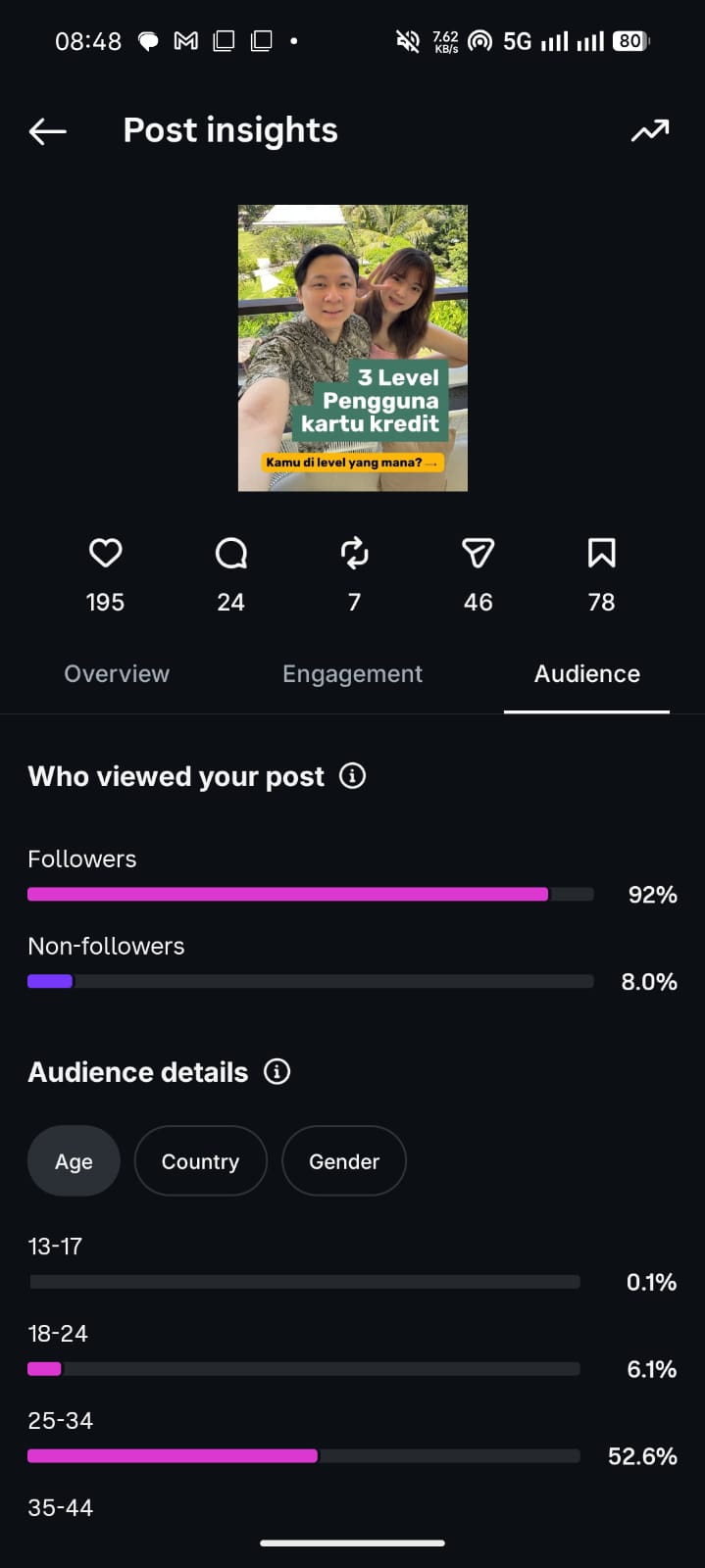
Task: Open info icon beside Who viewed your post
Action: pyautogui.click(x=352, y=776)
